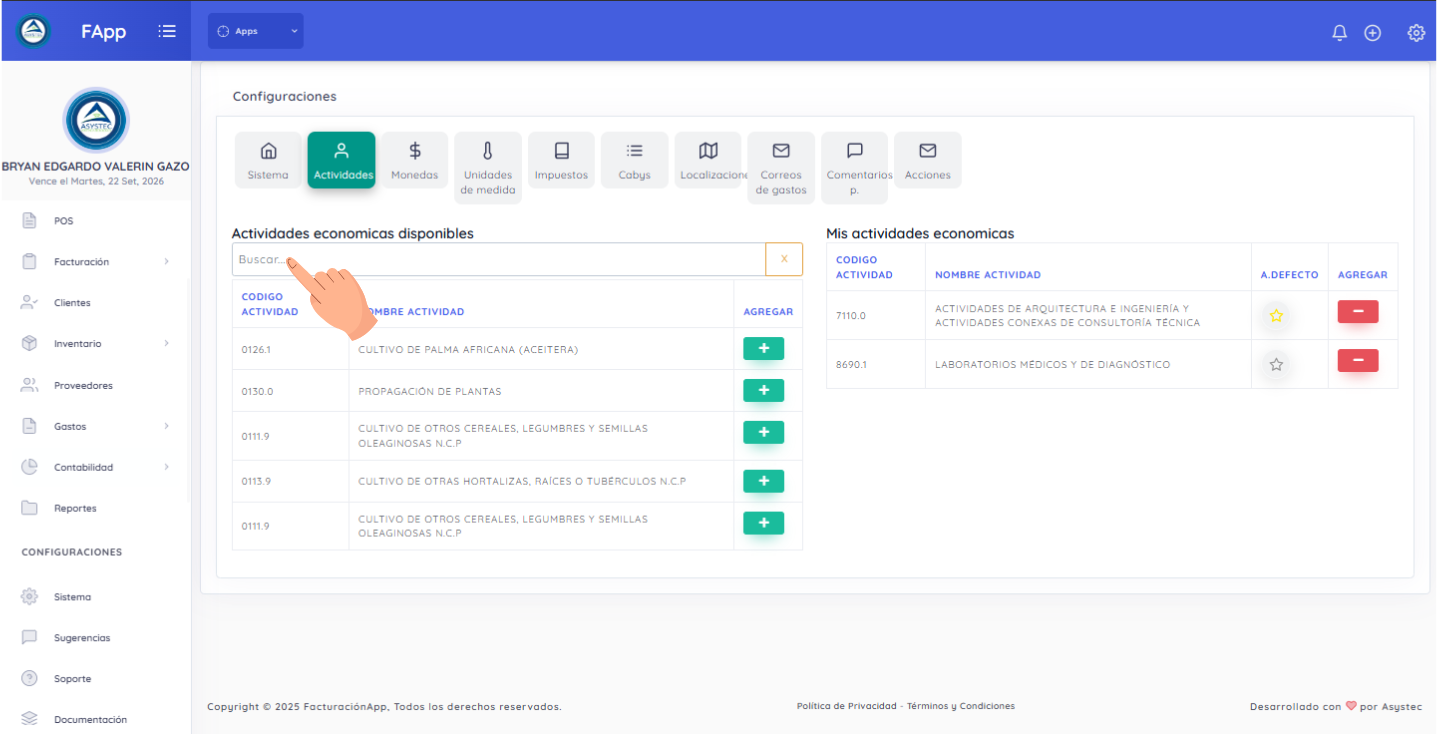Select the Cabys tab
The image size is (1438, 734).
634,160
